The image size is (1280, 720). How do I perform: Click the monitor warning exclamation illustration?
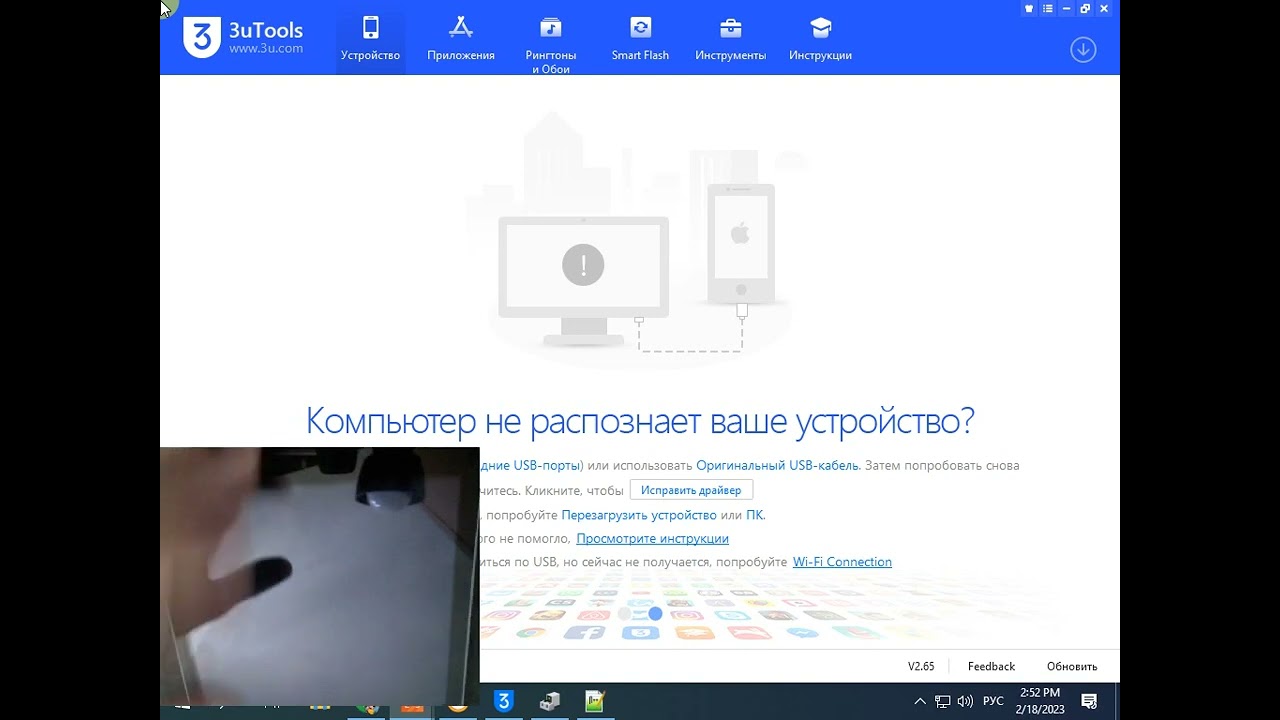click(583, 266)
